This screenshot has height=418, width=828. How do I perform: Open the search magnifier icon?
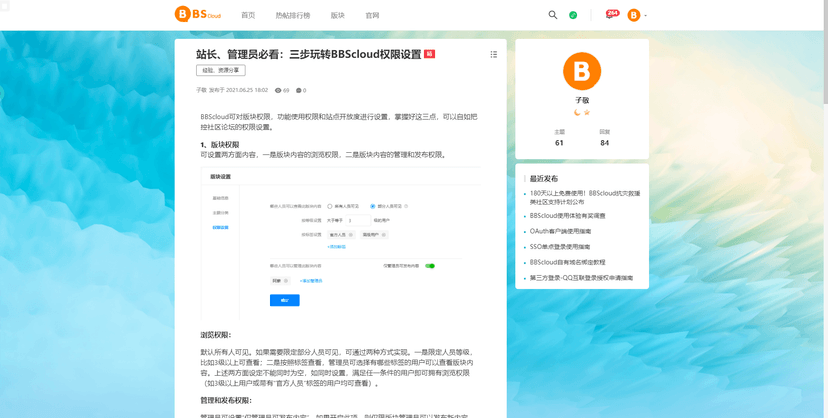coord(552,15)
